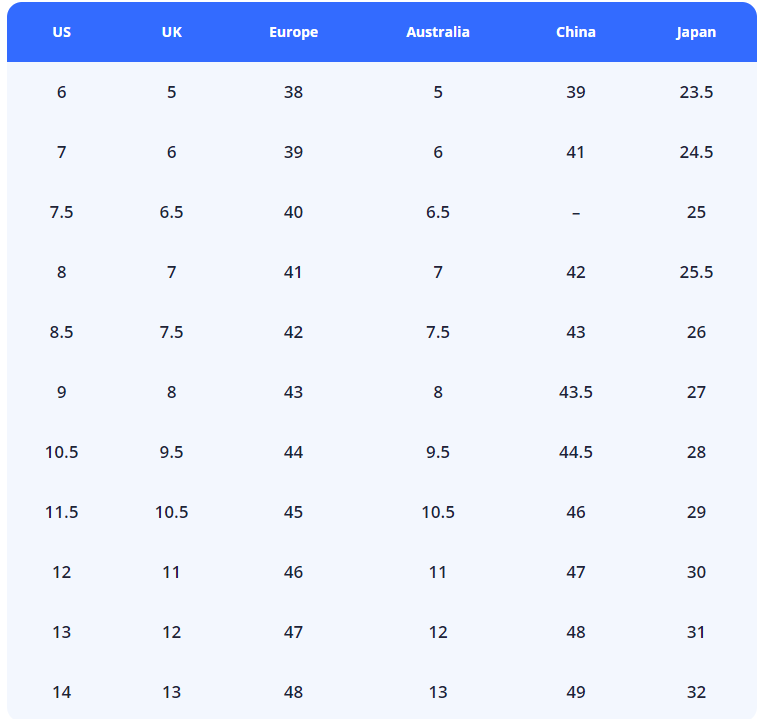
Task: Select the Australia column header
Action: coord(438,32)
